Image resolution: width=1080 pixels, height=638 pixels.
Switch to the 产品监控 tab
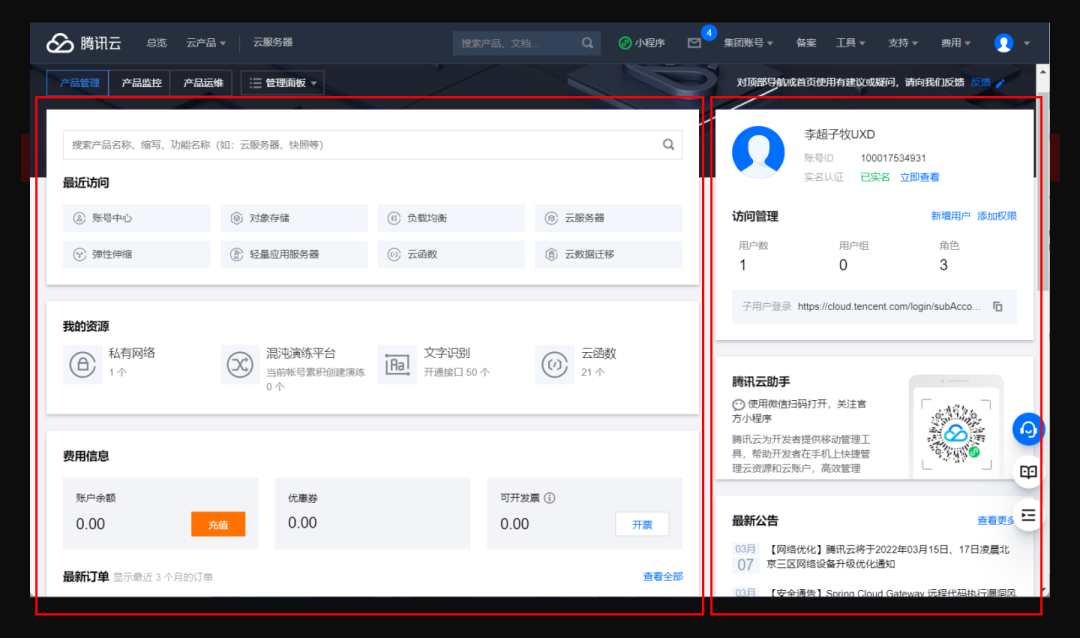[141, 83]
